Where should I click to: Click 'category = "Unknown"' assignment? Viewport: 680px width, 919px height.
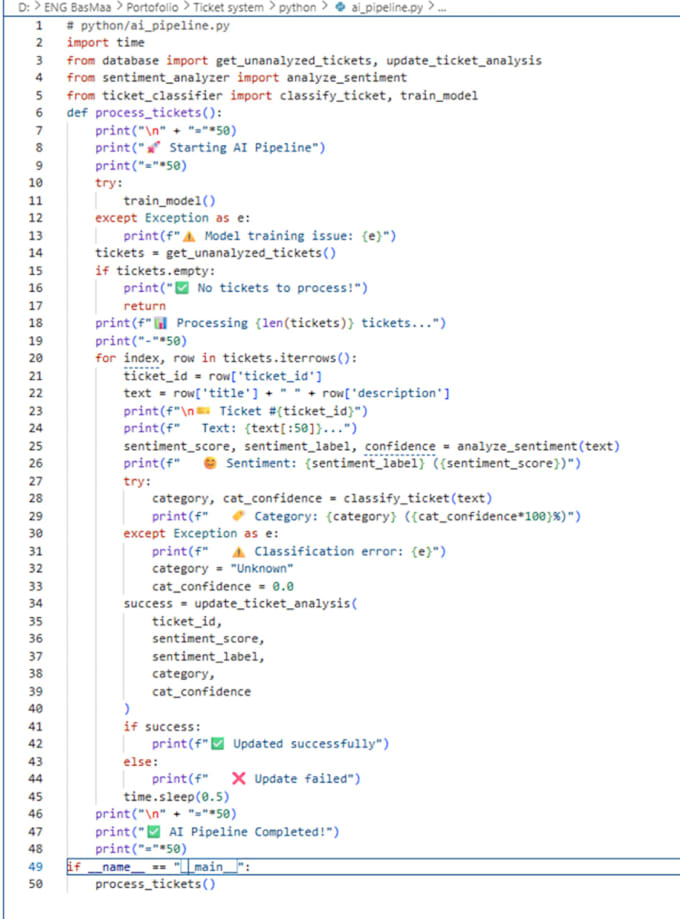click(x=222, y=569)
